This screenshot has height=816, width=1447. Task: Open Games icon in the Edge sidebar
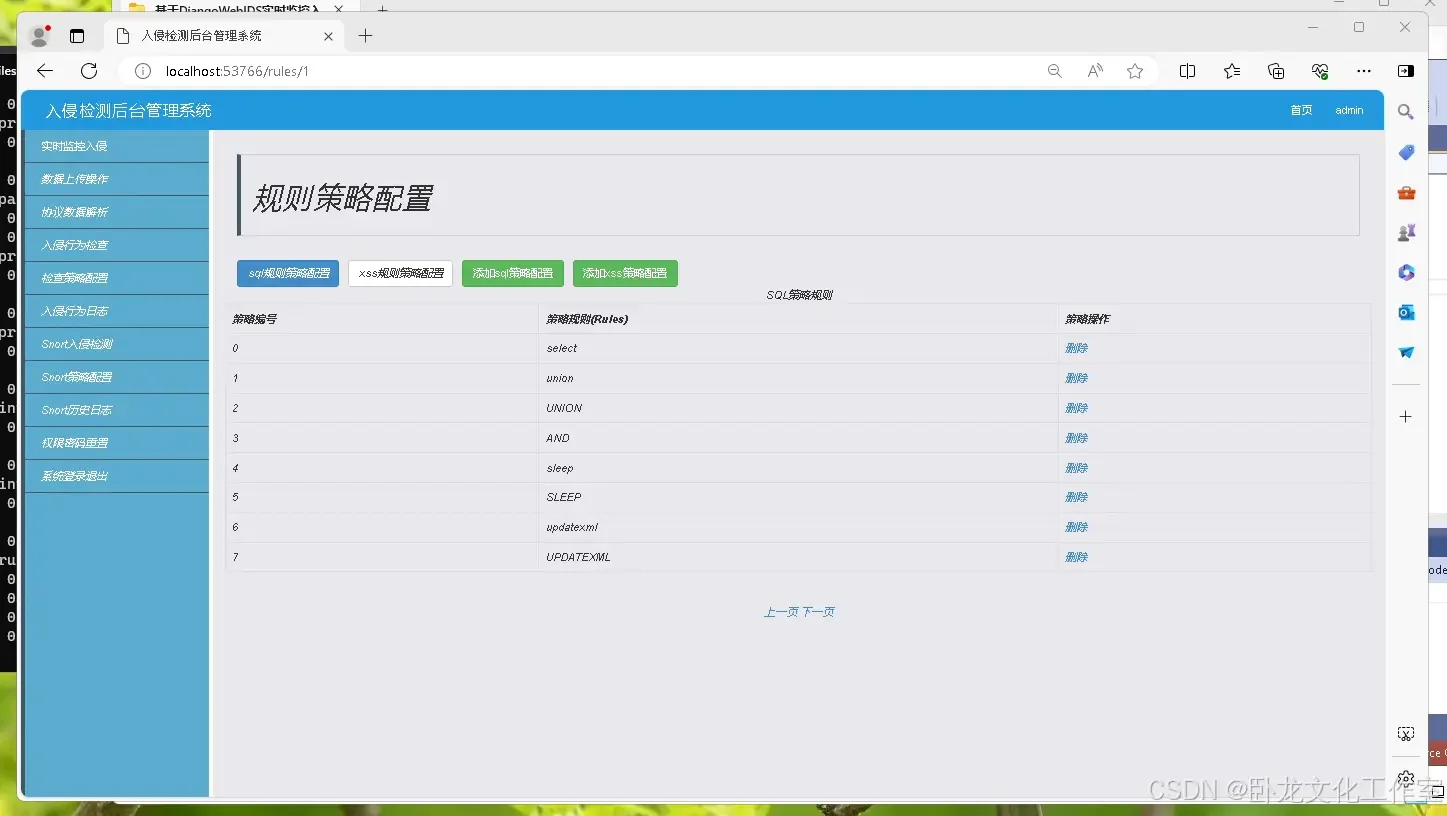click(1405, 232)
